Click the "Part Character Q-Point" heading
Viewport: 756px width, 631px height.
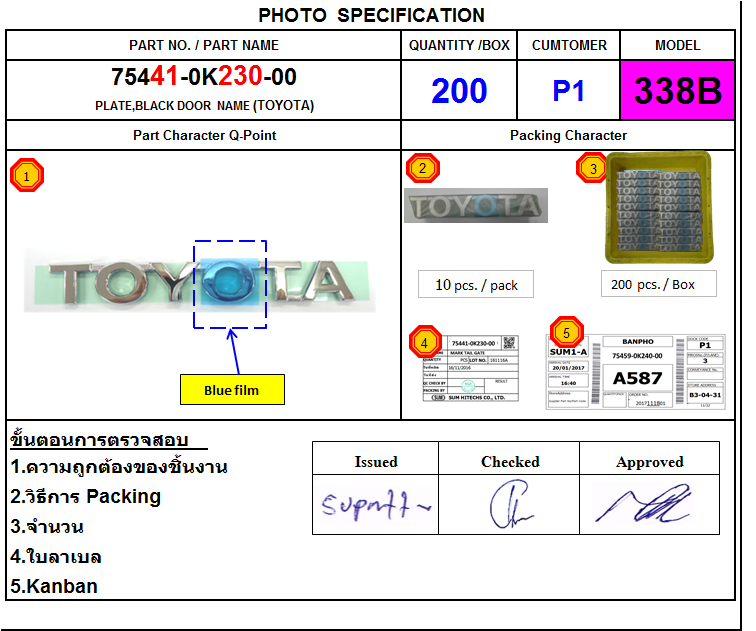point(204,135)
